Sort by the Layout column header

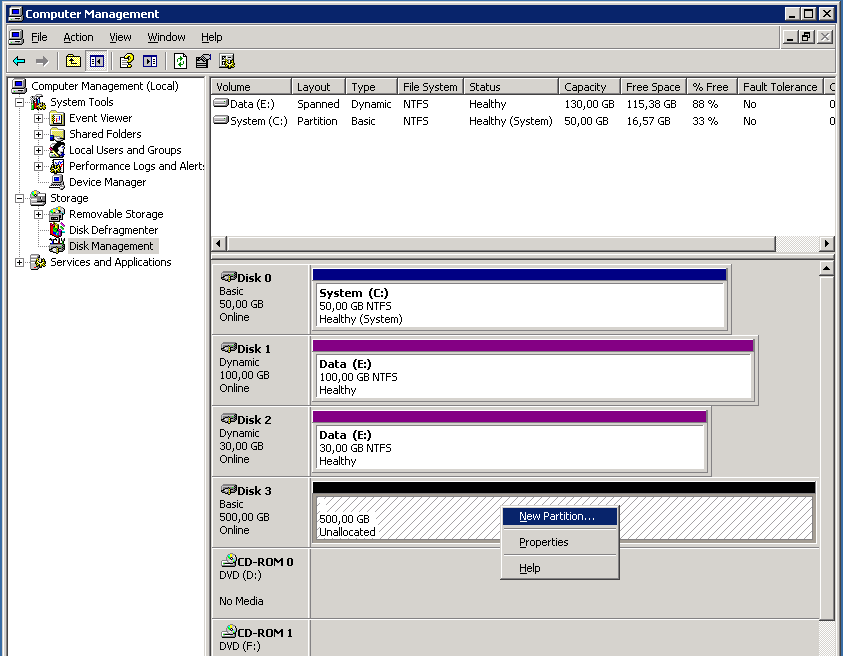click(318, 87)
